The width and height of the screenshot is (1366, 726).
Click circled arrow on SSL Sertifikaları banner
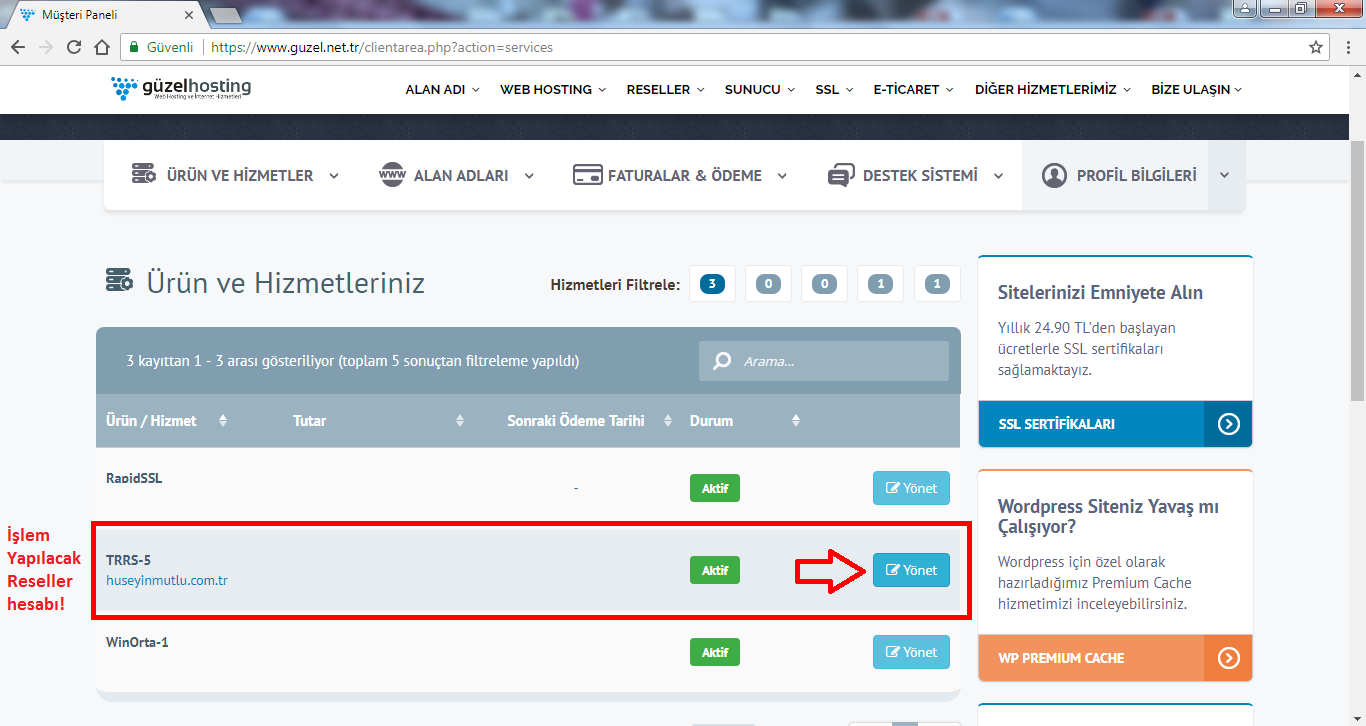(x=1229, y=424)
